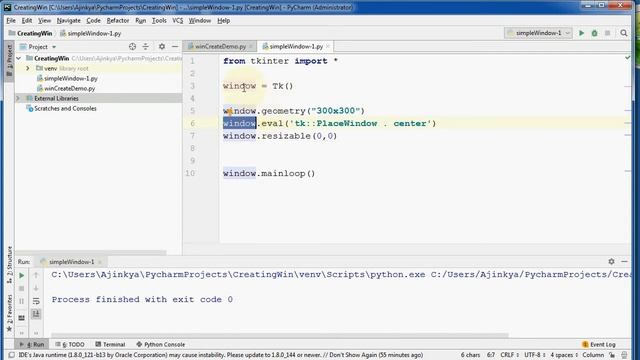Close the winCreateDemo.py editor tab
Viewport: 640px width, 360px height.
tap(251, 47)
